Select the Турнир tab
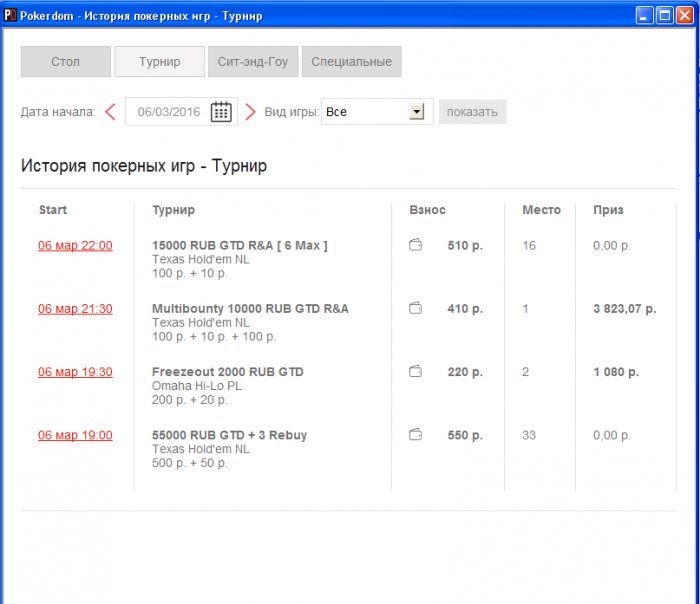This screenshot has height=604, width=700. pyautogui.click(x=159, y=62)
